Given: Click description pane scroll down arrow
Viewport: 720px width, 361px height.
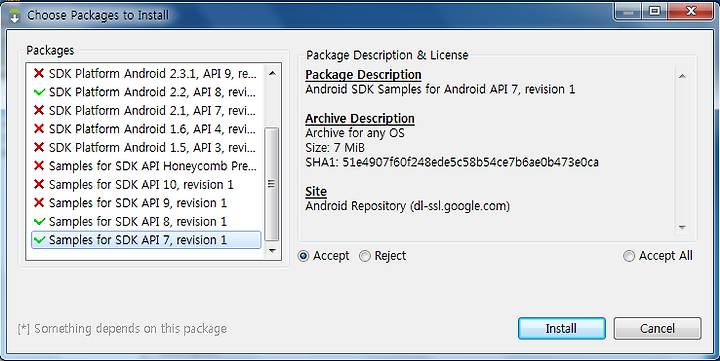Looking at the screenshot, I should (682, 227).
